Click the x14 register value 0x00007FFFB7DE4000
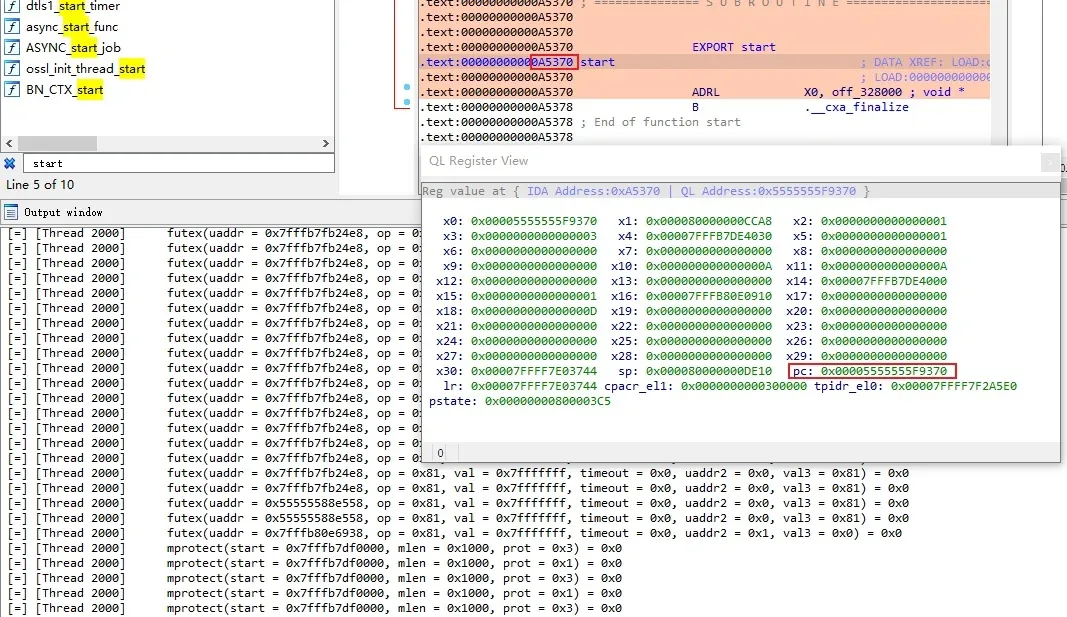Viewport: 1067px width, 617px height. pyautogui.click(x=883, y=281)
